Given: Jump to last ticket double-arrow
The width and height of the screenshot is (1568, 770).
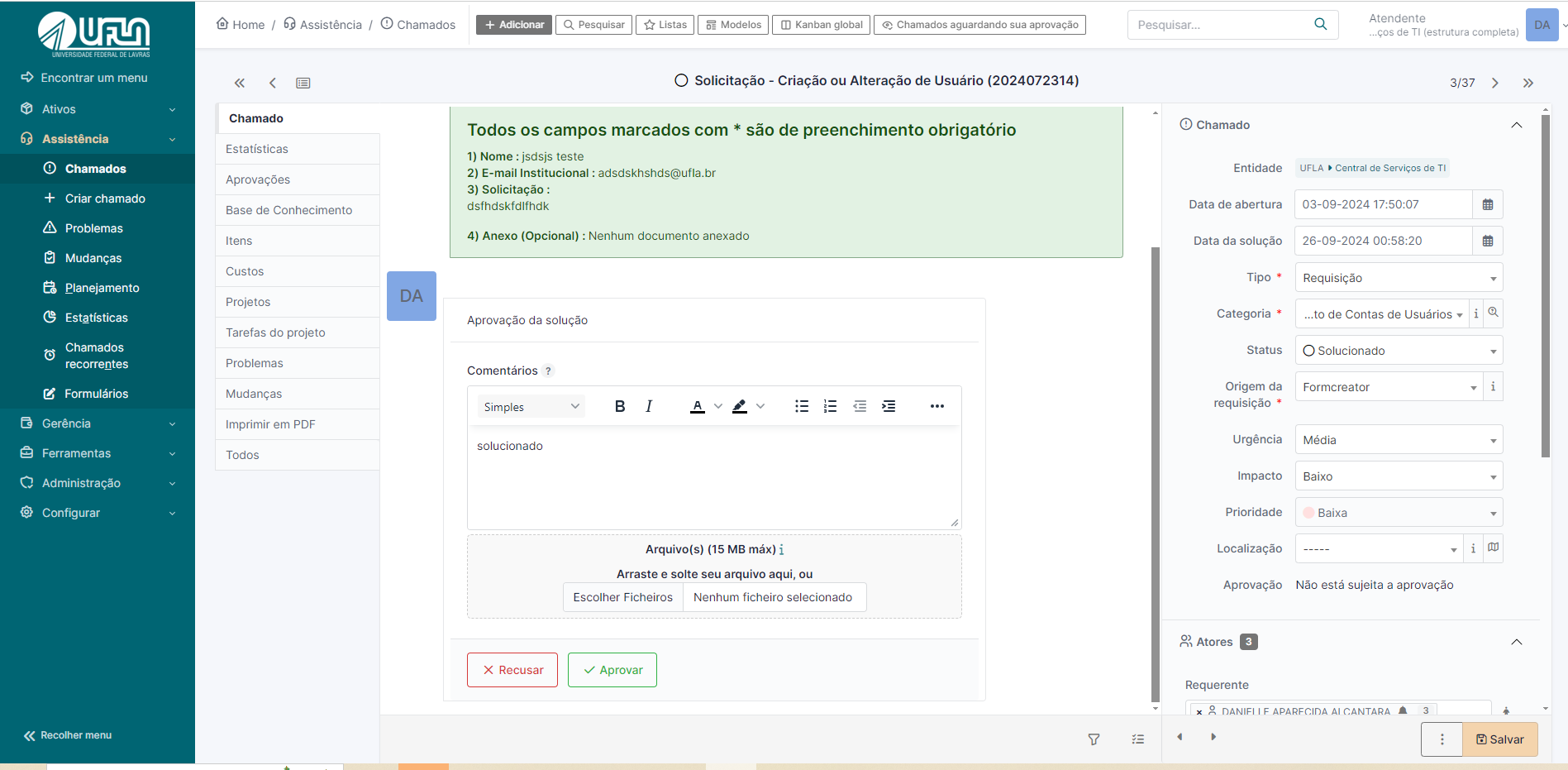Looking at the screenshot, I should 1528,83.
